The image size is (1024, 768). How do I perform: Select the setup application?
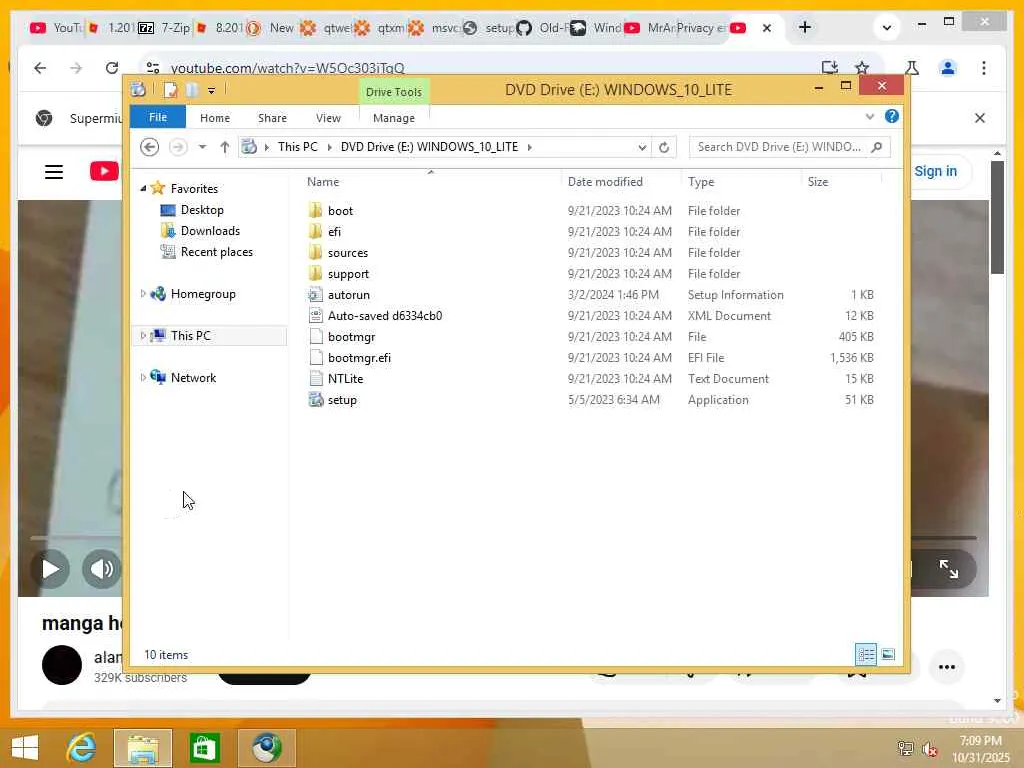click(x=342, y=400)
